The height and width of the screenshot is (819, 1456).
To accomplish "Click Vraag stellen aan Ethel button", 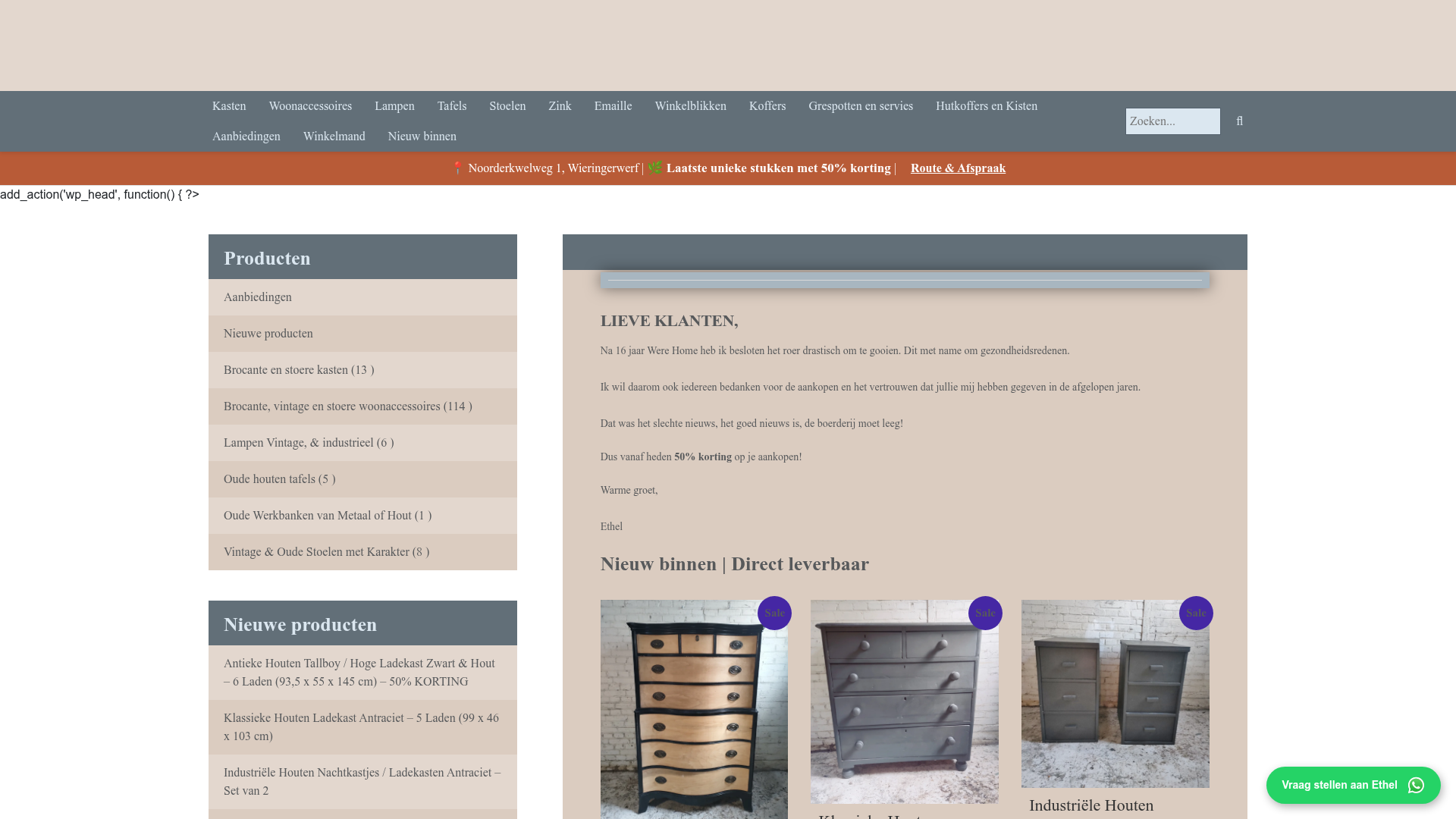I will point(1353,786).
